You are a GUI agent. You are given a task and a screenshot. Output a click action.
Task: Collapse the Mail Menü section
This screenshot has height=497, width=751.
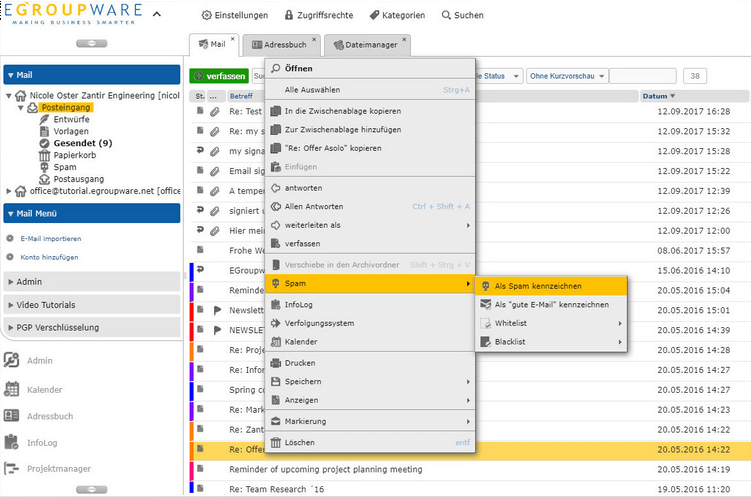(92, 214)
